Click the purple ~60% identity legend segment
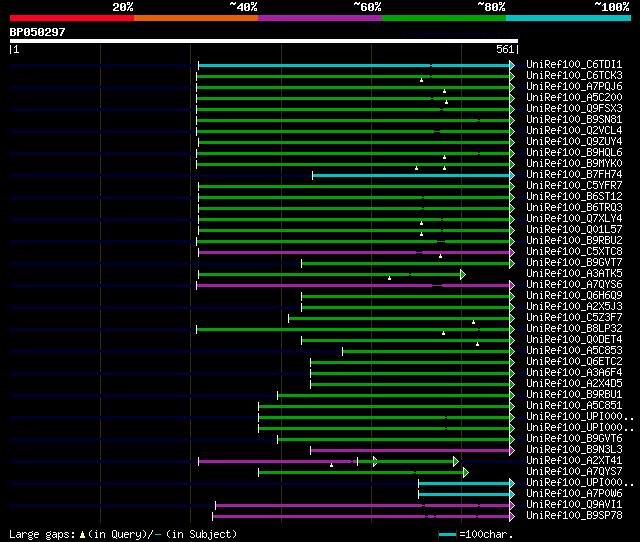Viewport: 640px width, 542px height. pyautogui.click(x=320, y=18)
